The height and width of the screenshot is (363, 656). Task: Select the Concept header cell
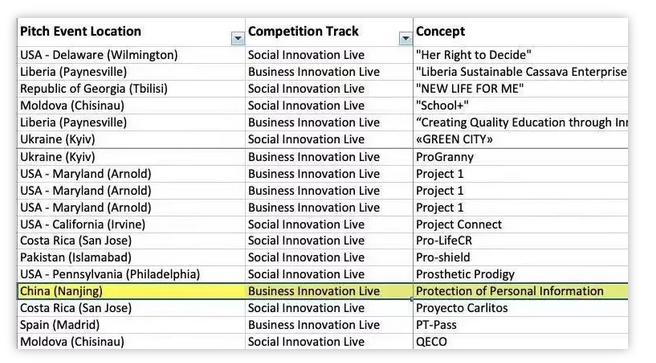(521, 32)
